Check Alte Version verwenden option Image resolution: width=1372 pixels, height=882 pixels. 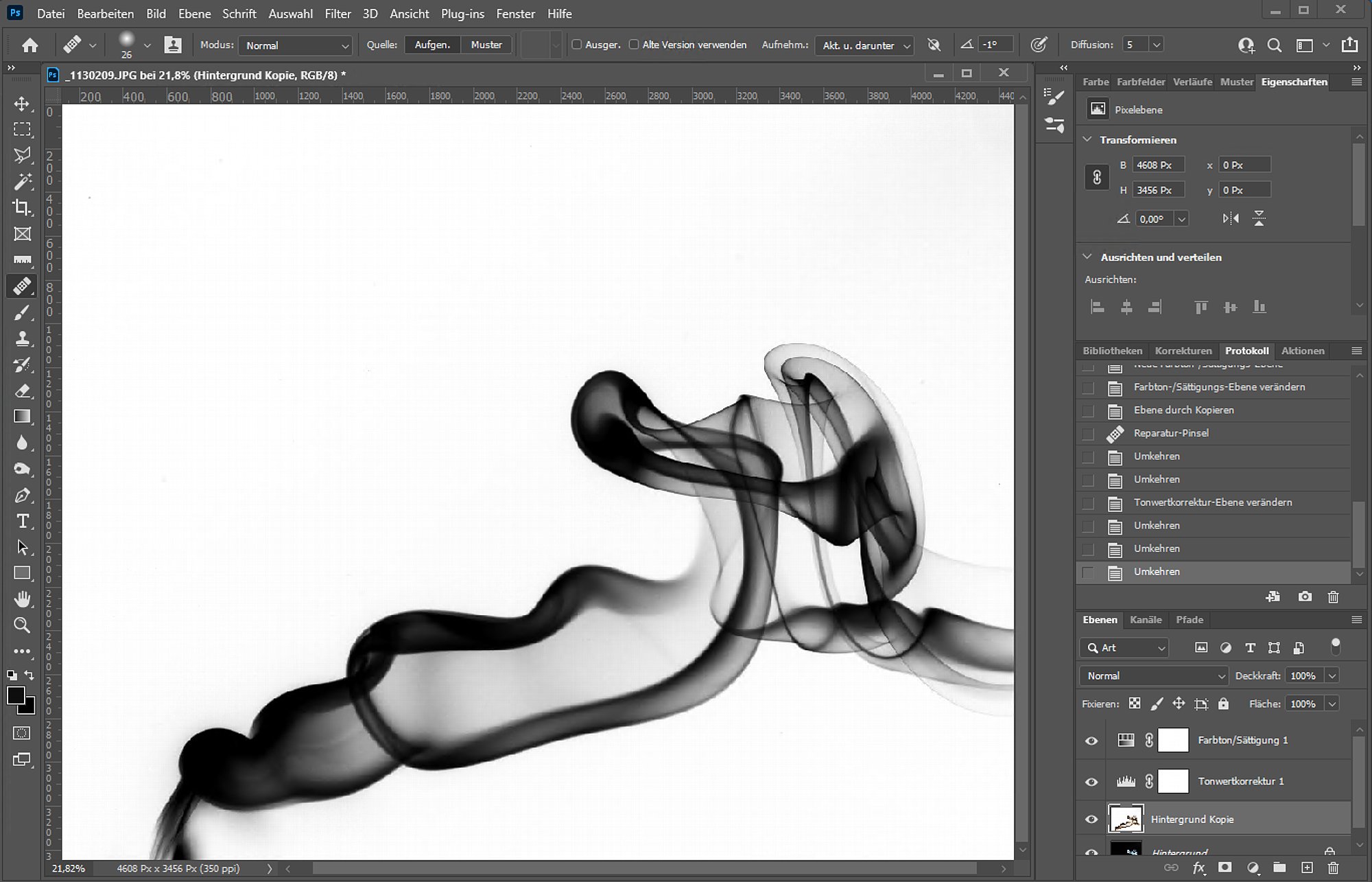click(634, 45)
